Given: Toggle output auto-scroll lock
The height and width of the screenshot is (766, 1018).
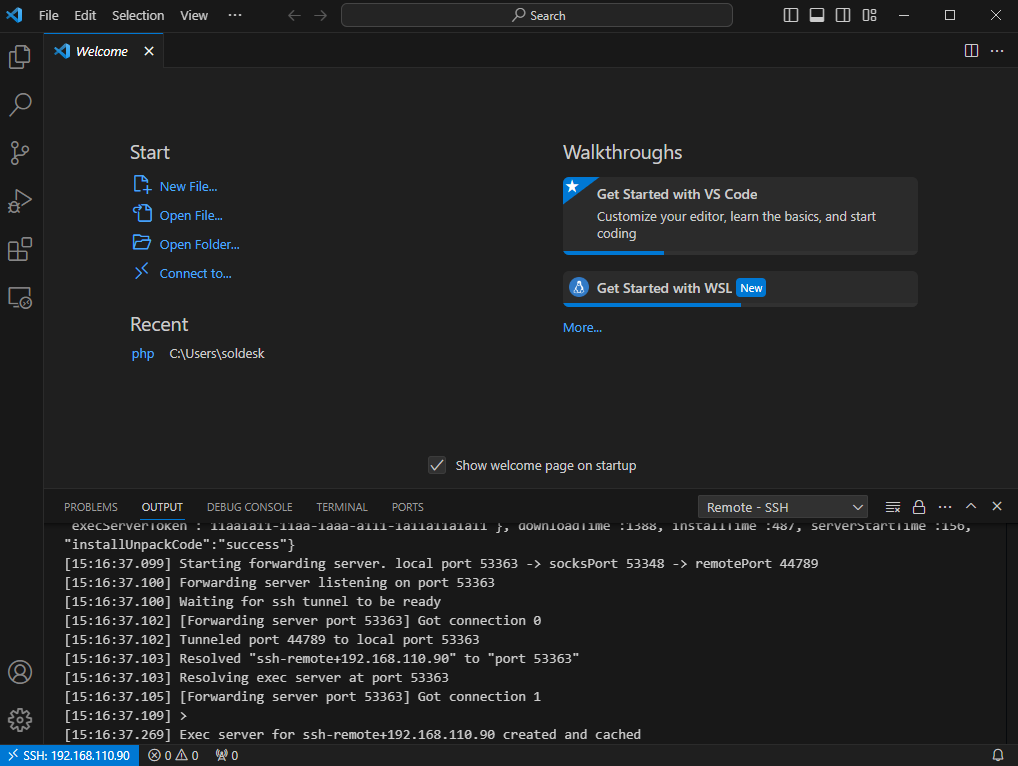Looking at the screenshot, I should tap(919, 506).
